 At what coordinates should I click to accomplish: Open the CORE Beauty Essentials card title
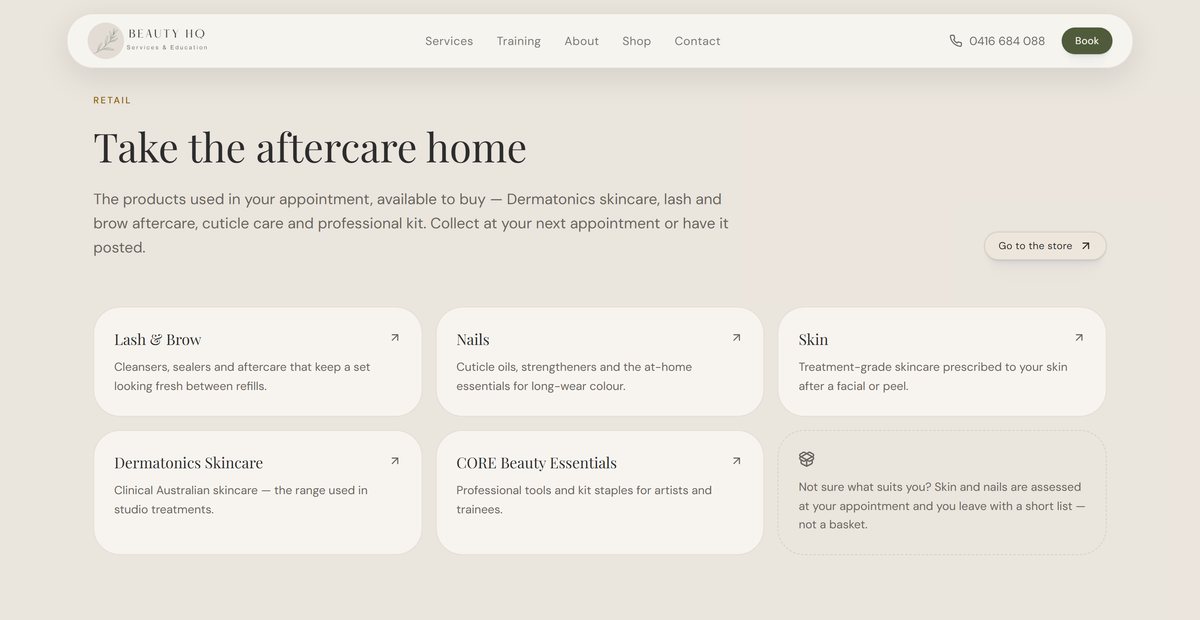[537, 463]
